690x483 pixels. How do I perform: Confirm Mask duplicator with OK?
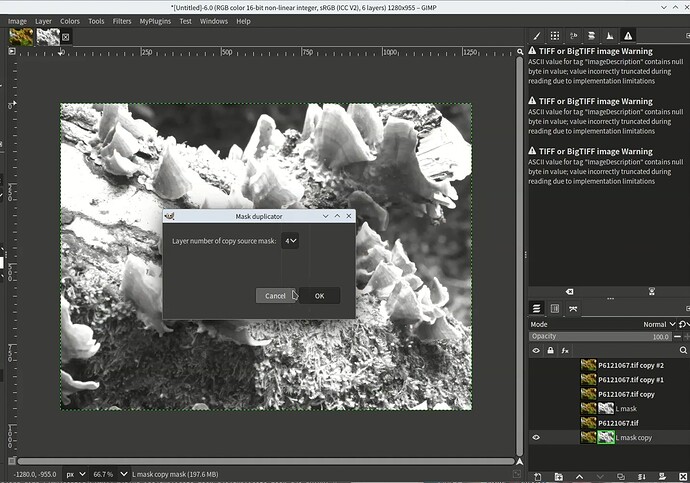tap(319, 296)
